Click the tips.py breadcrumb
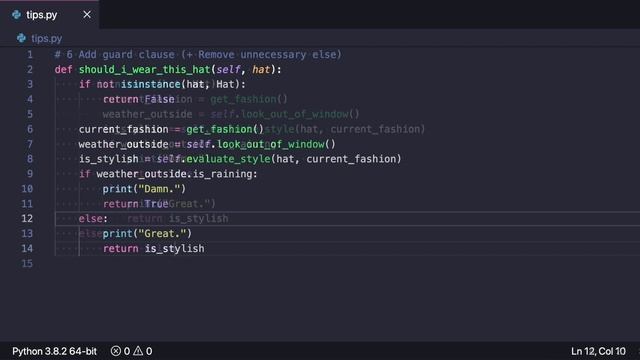The width and height of the screenshot is (640, 360). click(x=47, y=38)
